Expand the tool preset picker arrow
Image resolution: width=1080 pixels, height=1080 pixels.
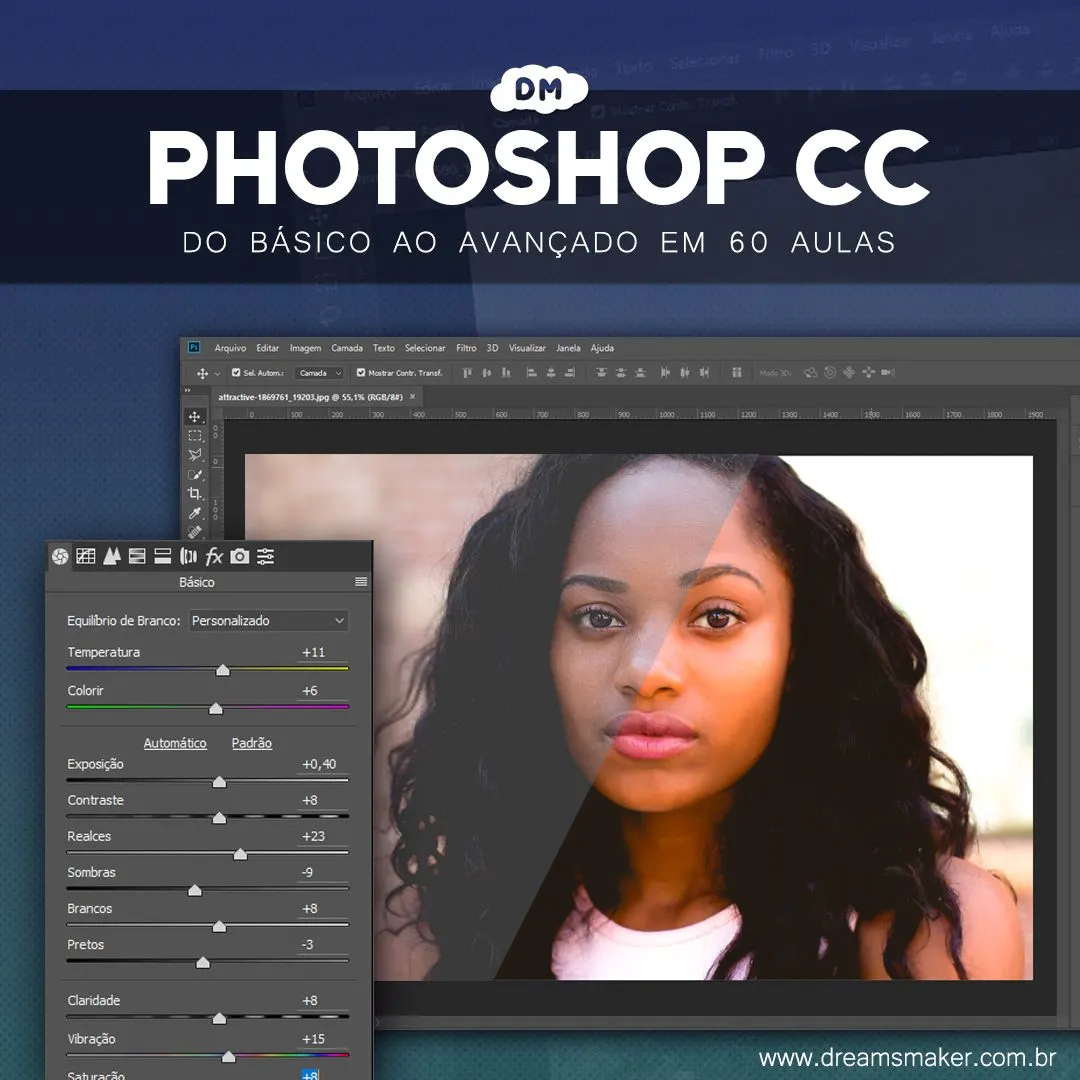tap(218, 374)
